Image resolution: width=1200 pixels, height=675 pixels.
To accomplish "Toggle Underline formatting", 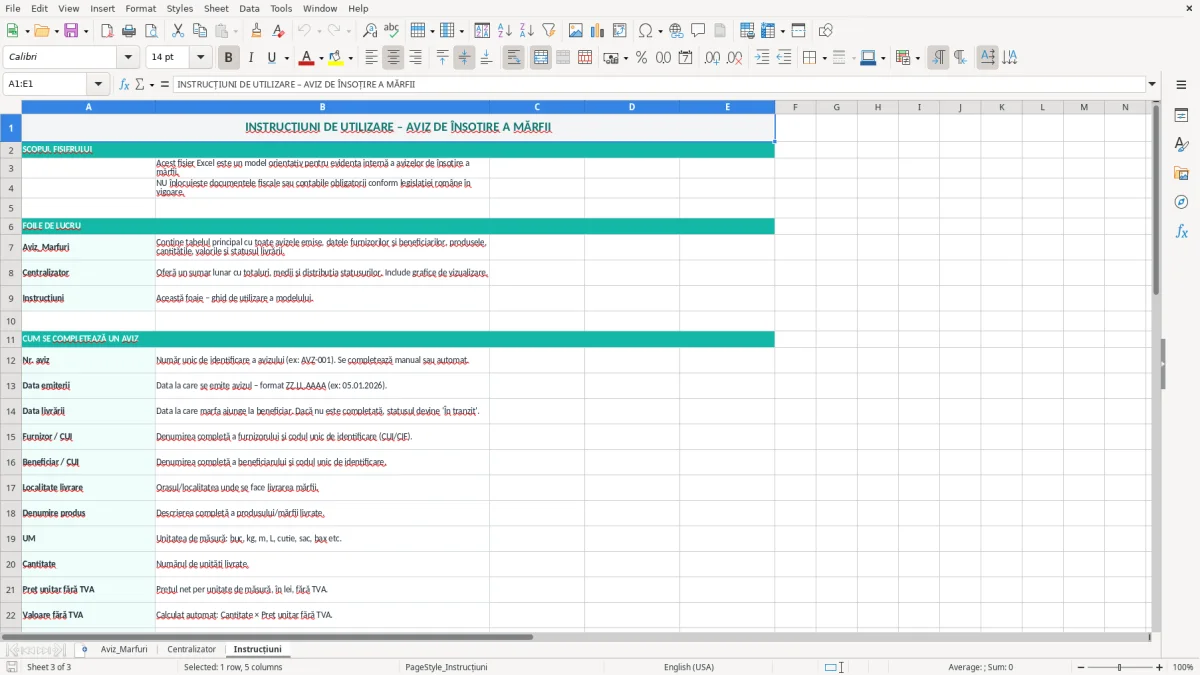I will pos(271,58).
